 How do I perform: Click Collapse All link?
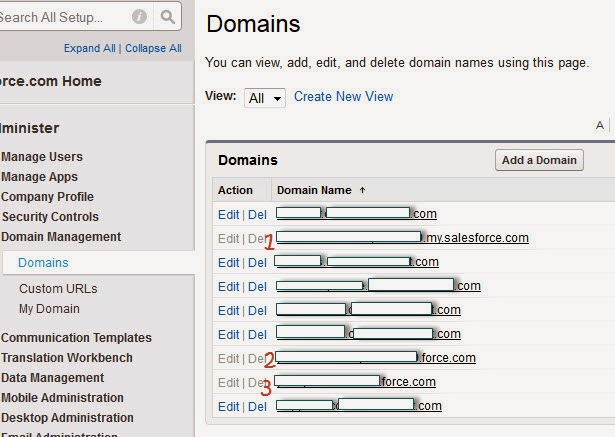point(153,48)
